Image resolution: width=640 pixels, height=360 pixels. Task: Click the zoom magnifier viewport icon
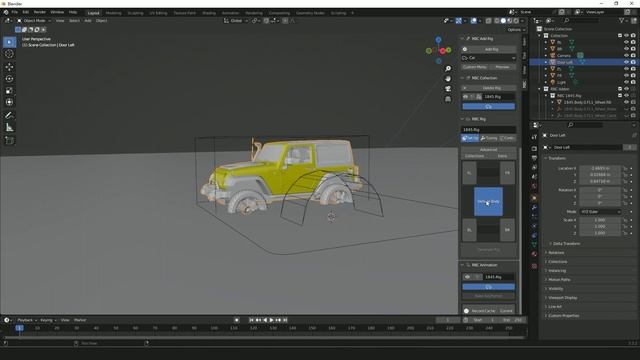(x=448, y=69)
